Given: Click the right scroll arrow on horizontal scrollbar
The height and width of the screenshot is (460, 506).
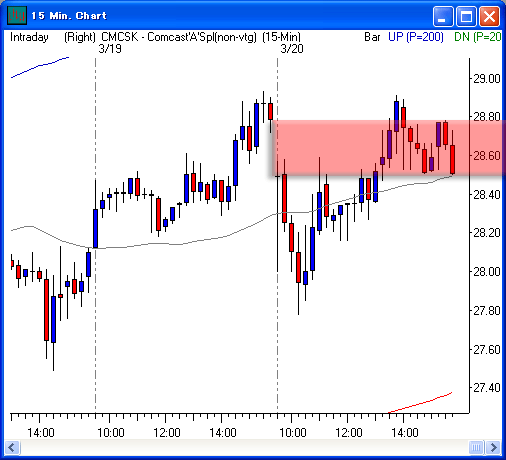Looking at the screenshot, I should 494,447.
